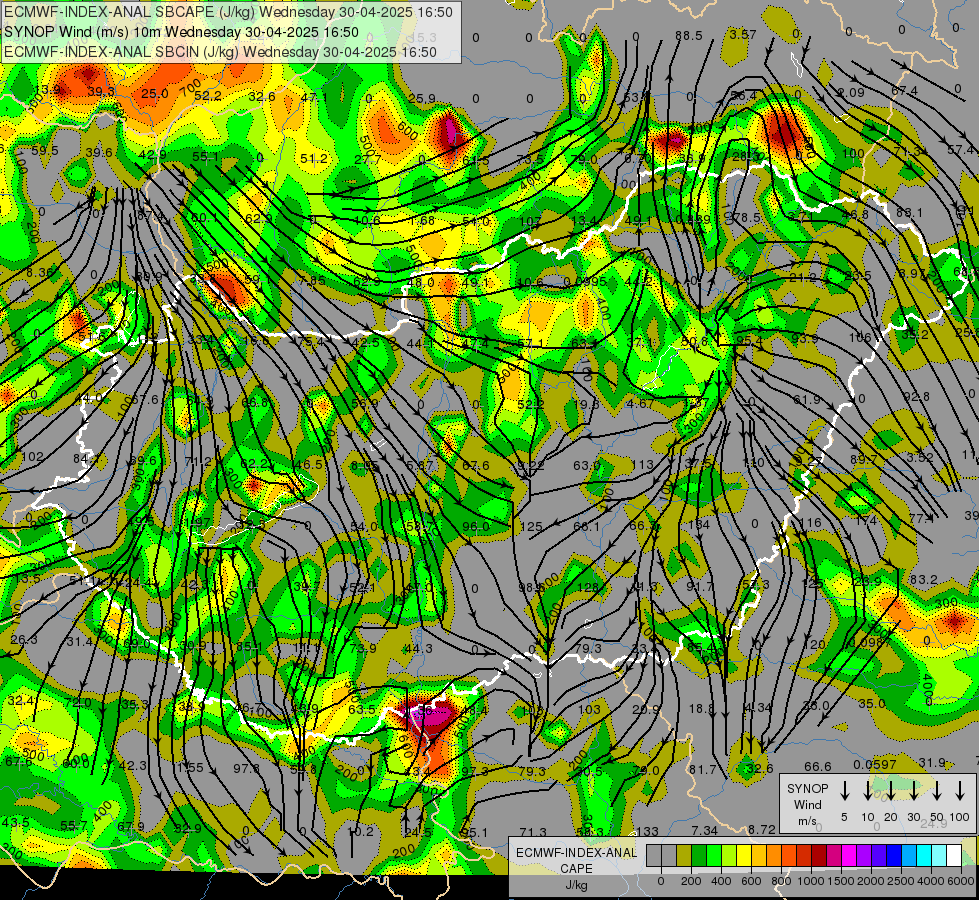Screen dimensions: 979x900
Task: Click the station value 7.85
Action: [312, 280]
